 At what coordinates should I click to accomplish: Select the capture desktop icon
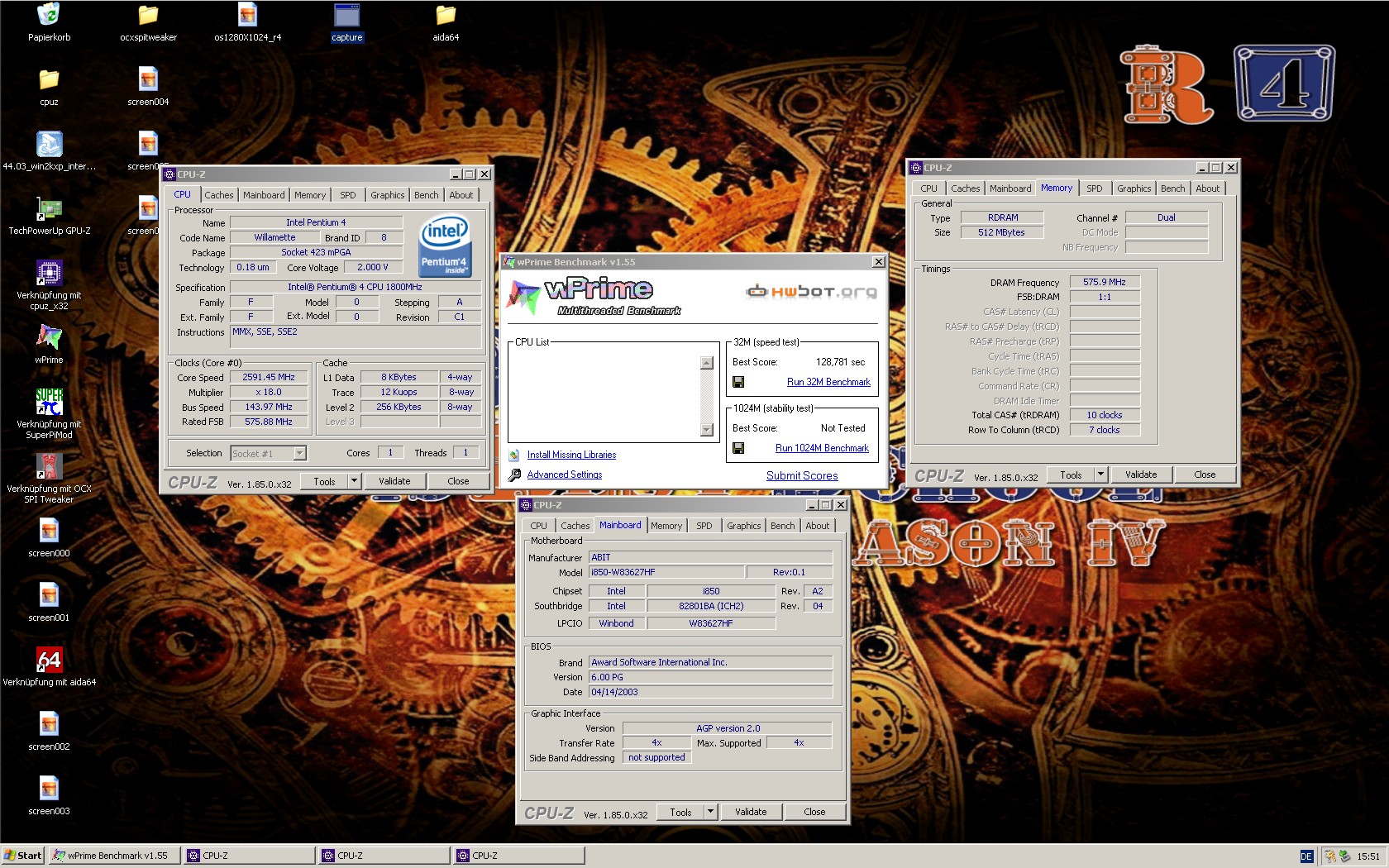click(x=346, y=15)
